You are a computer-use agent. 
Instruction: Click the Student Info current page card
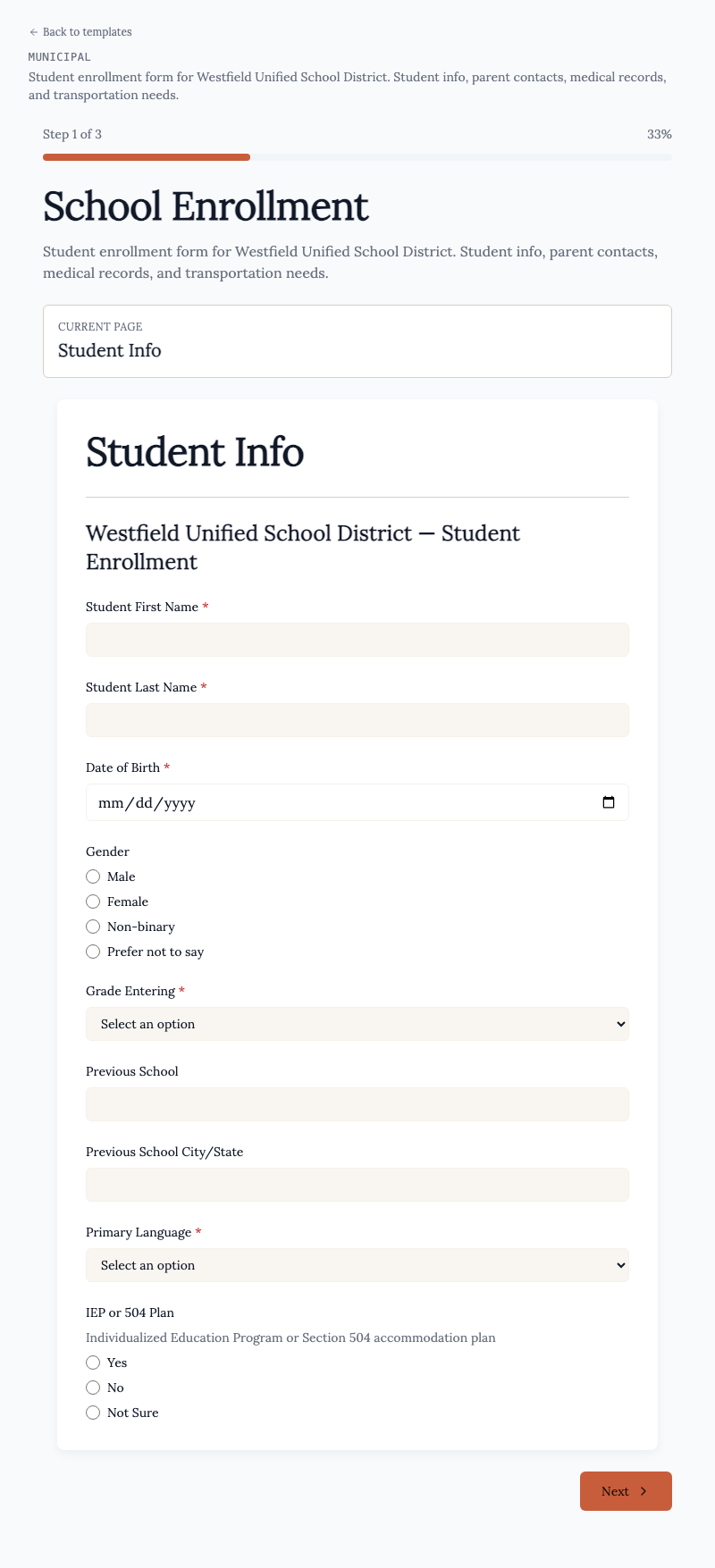[357, 341]
